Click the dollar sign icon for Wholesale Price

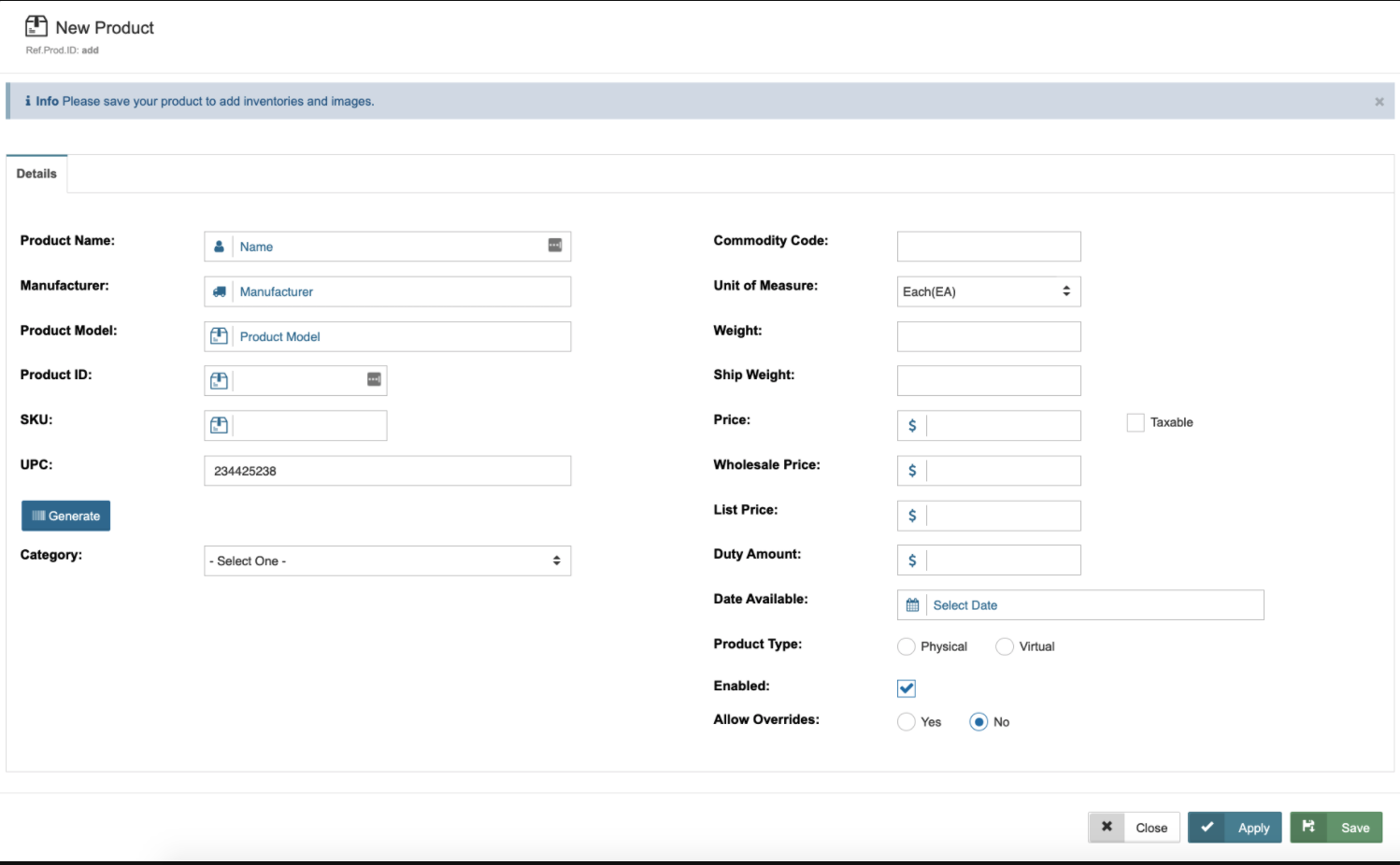pos(912,471)
